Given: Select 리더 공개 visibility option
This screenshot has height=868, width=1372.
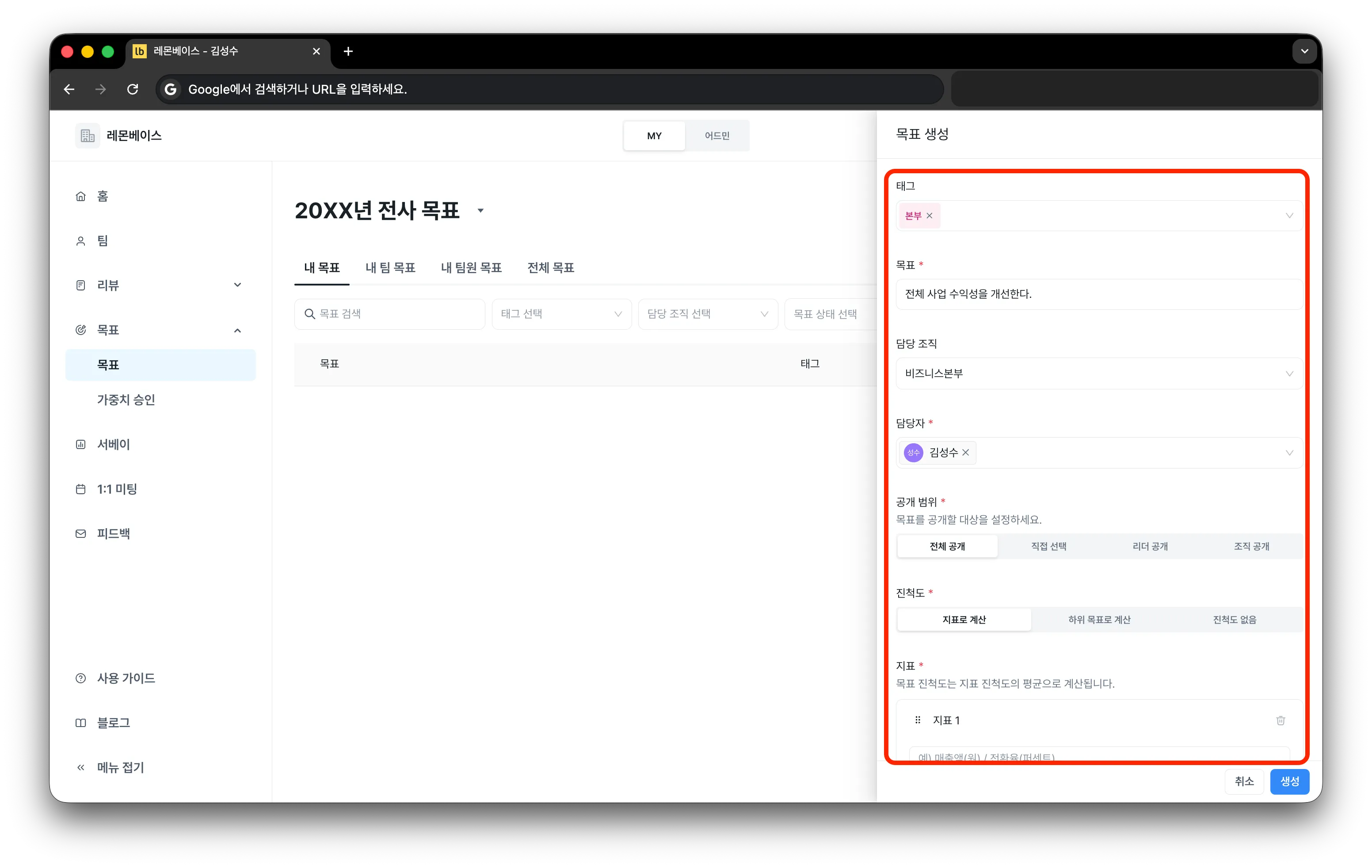Looking at the screenshot, I should [1150, 546].
